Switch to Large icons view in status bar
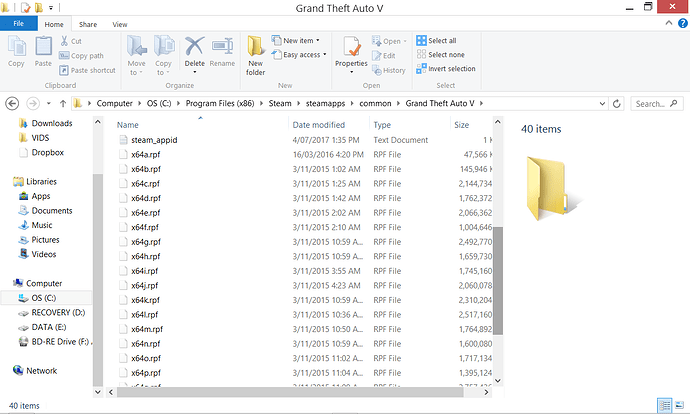The height and width of the screenshot is (414, 690). pos(679,405)
